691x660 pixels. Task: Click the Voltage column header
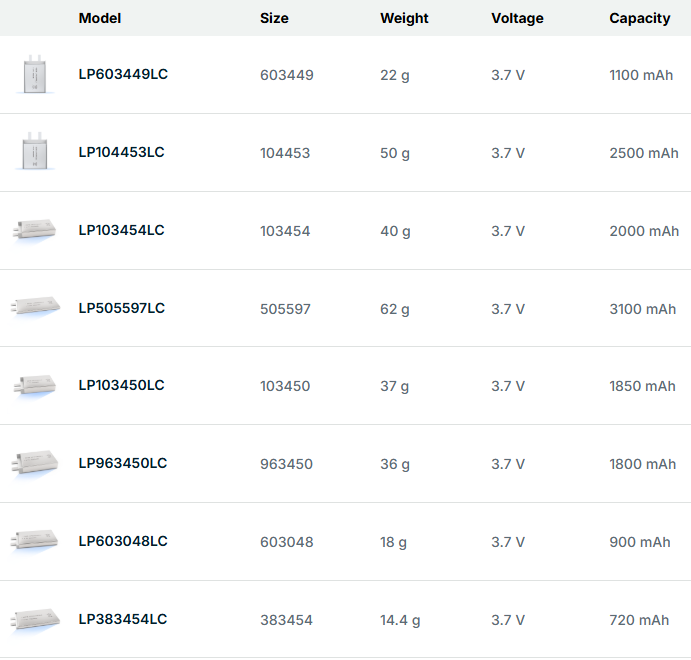(518, 18)
